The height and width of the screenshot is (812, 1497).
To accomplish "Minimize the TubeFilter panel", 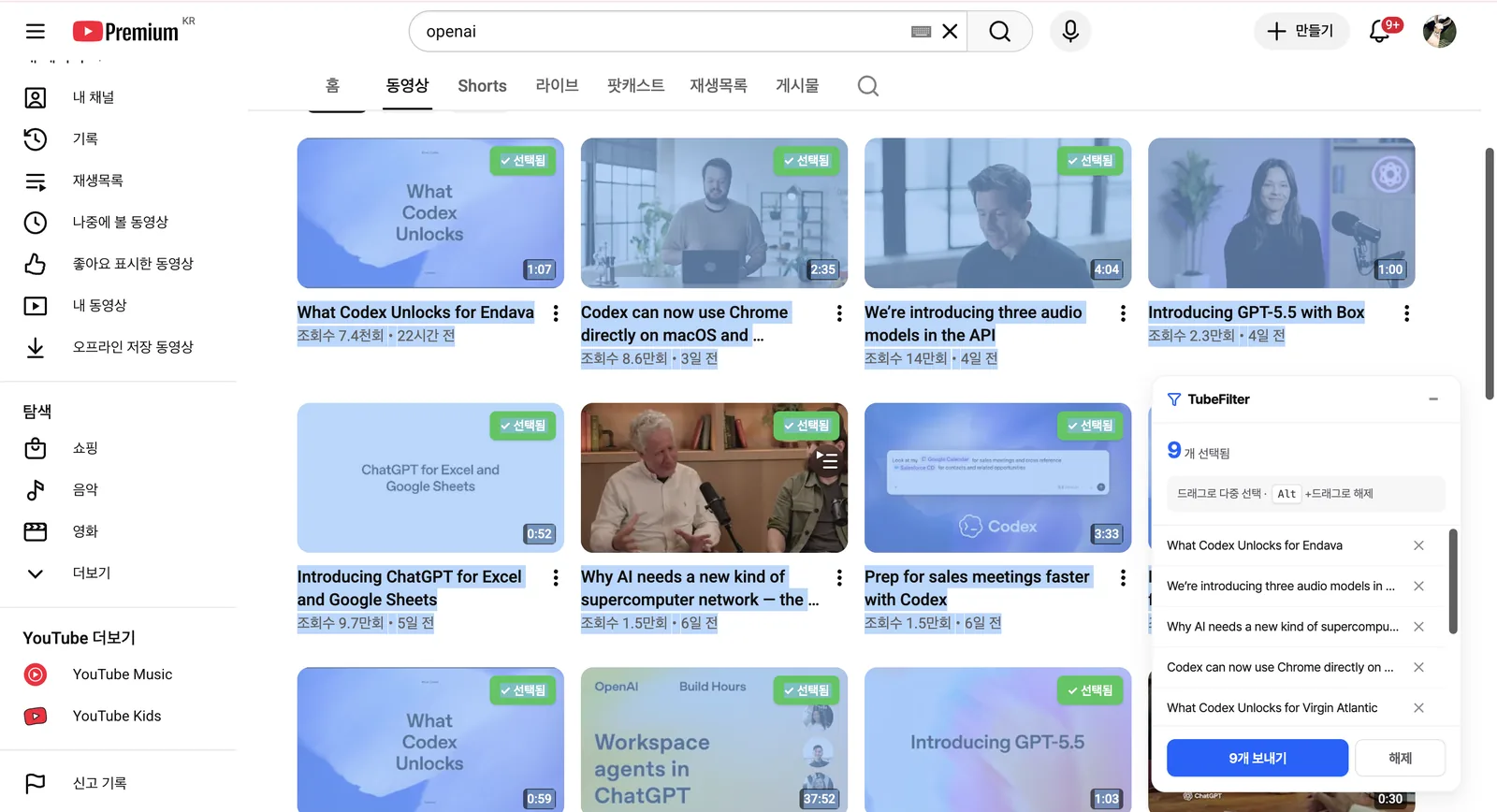I will 1433,399.
